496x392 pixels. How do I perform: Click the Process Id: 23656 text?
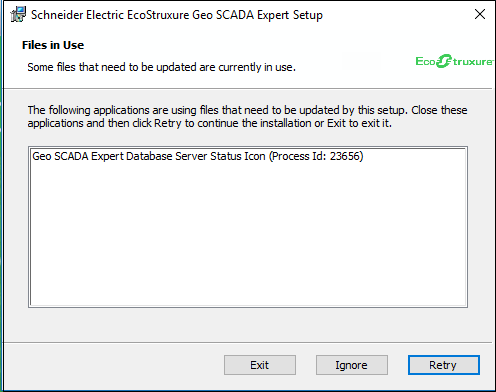pos(316,156)
